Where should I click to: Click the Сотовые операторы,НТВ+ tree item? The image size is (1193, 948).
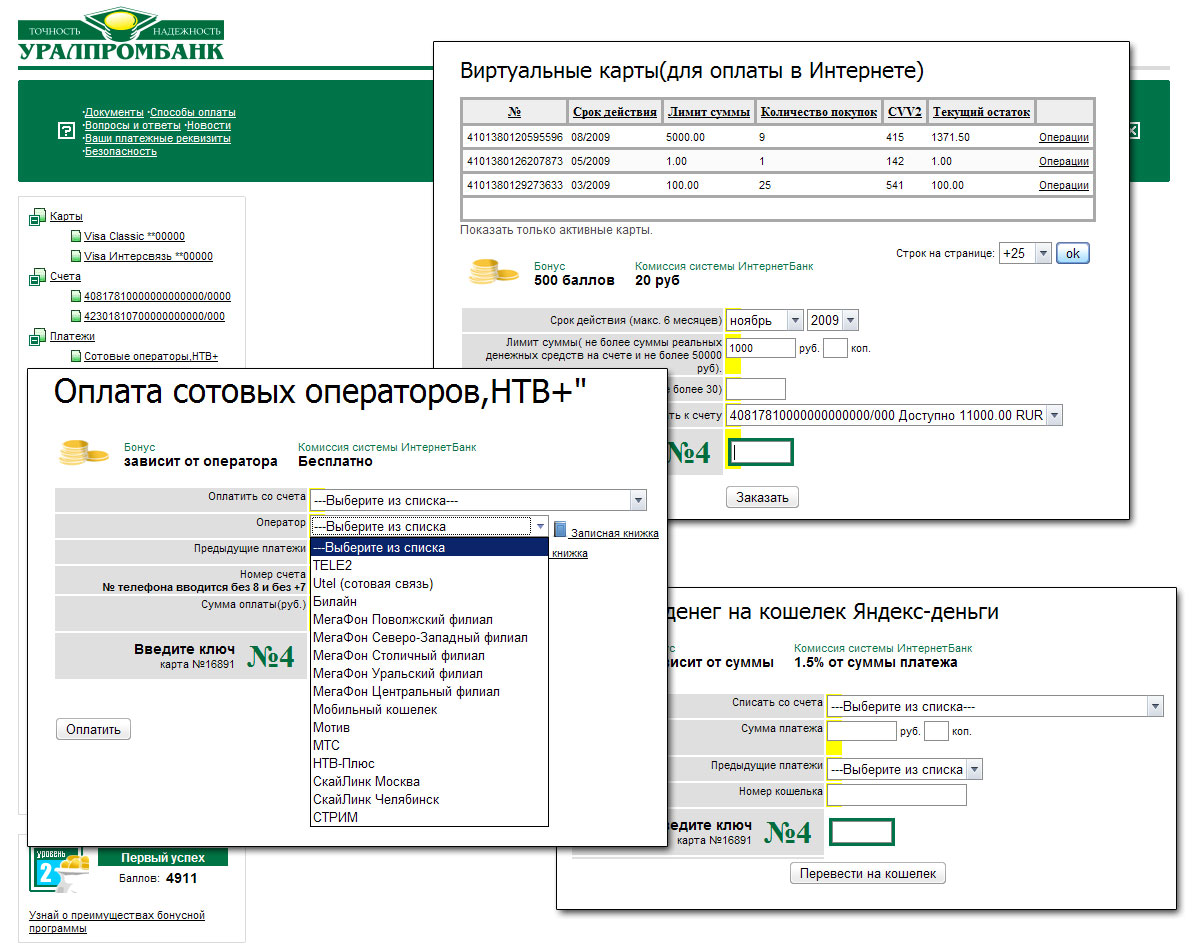[151, 356]
